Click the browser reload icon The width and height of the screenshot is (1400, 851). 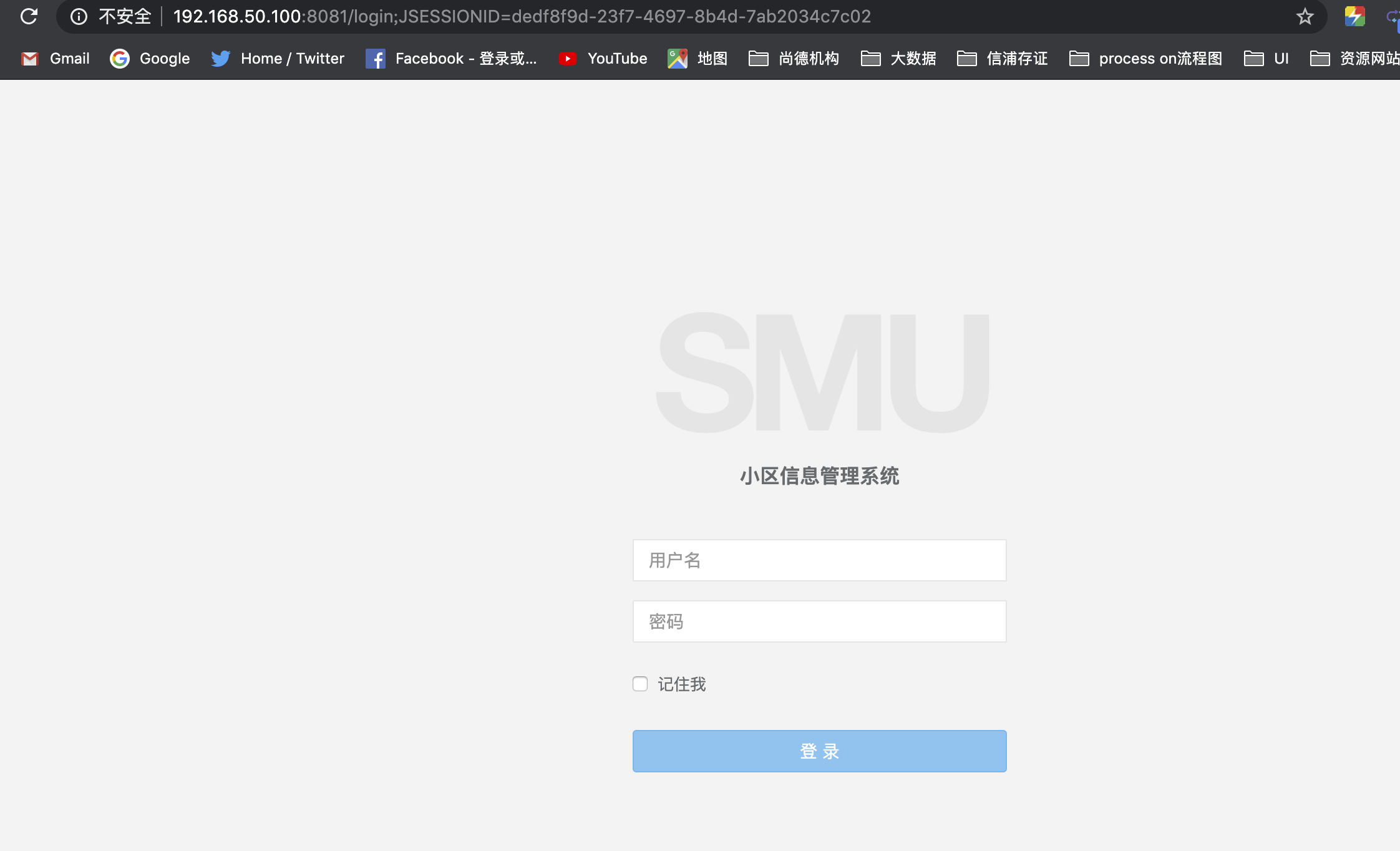[x=29, y=16]
